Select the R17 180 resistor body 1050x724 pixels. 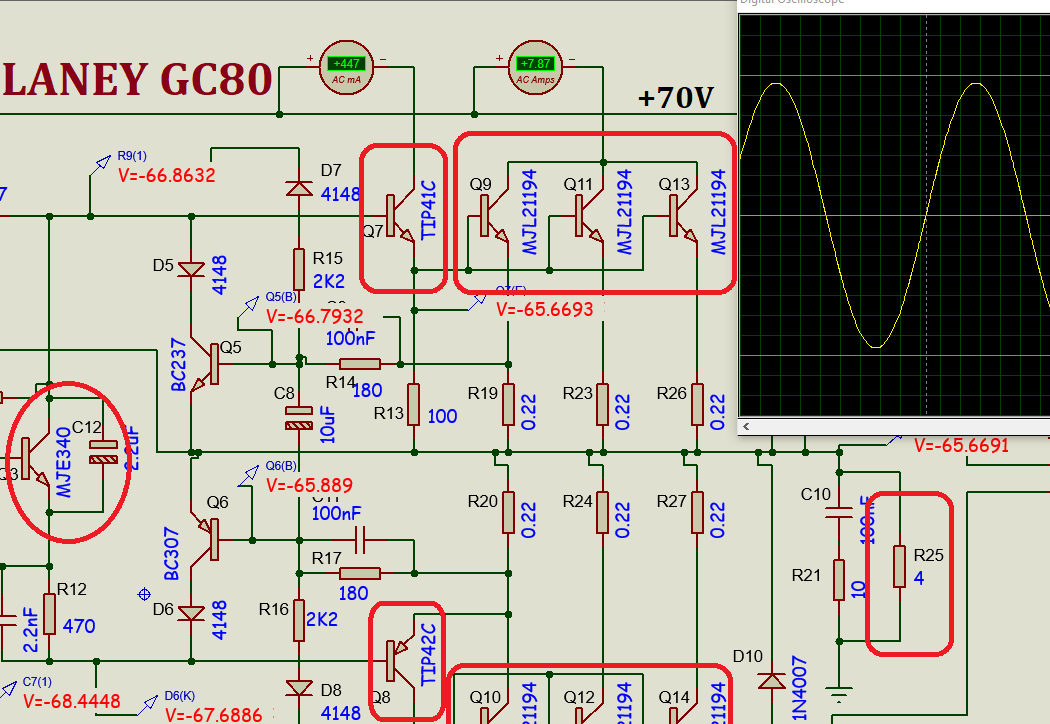pyautogui.click(x=360, y=573)
